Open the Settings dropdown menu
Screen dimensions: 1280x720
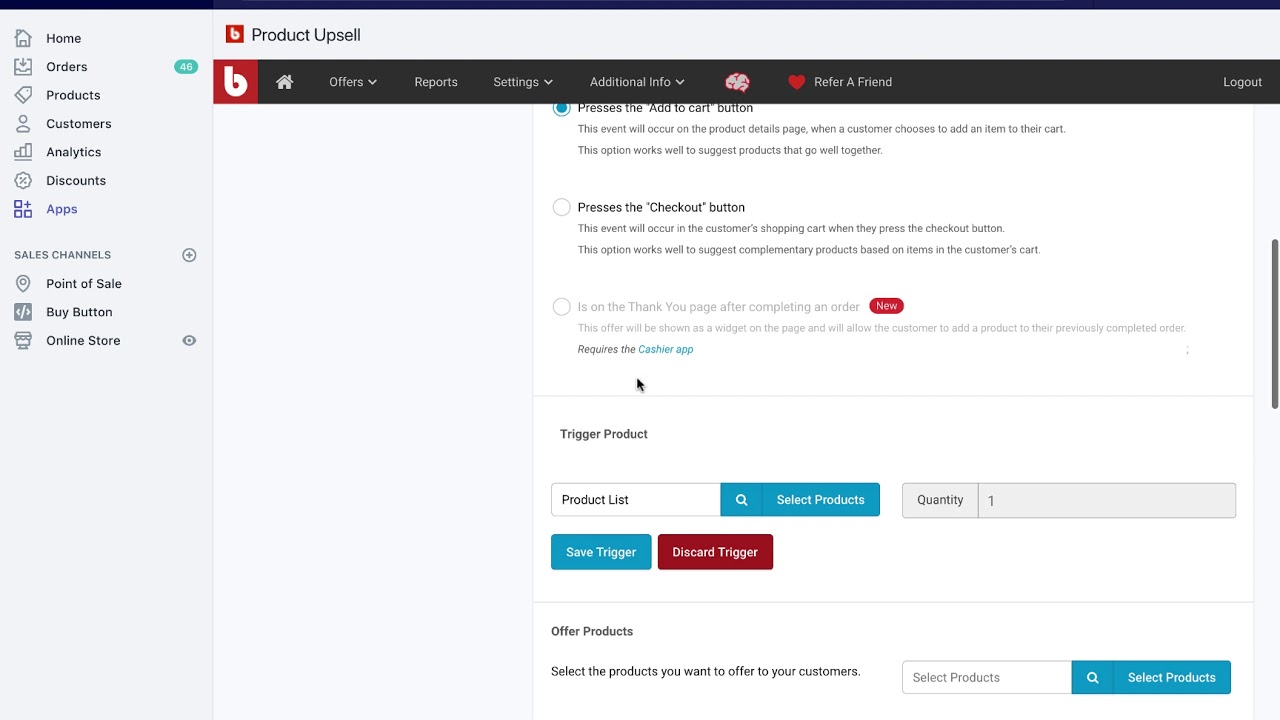point(523,82)
